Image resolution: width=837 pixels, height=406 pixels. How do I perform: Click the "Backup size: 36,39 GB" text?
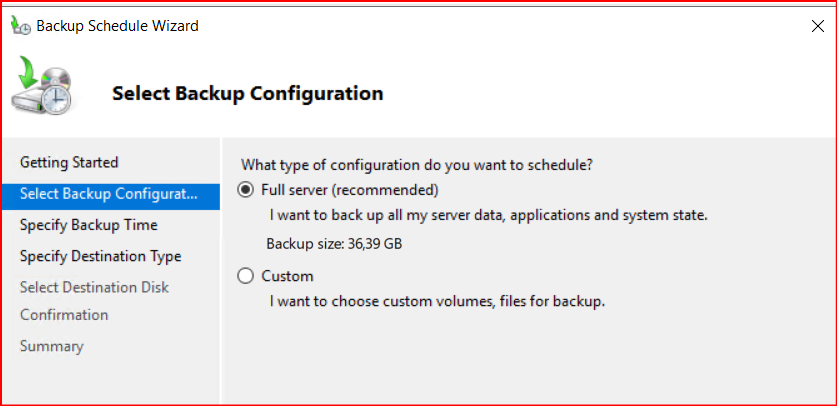tap(334, 243)
